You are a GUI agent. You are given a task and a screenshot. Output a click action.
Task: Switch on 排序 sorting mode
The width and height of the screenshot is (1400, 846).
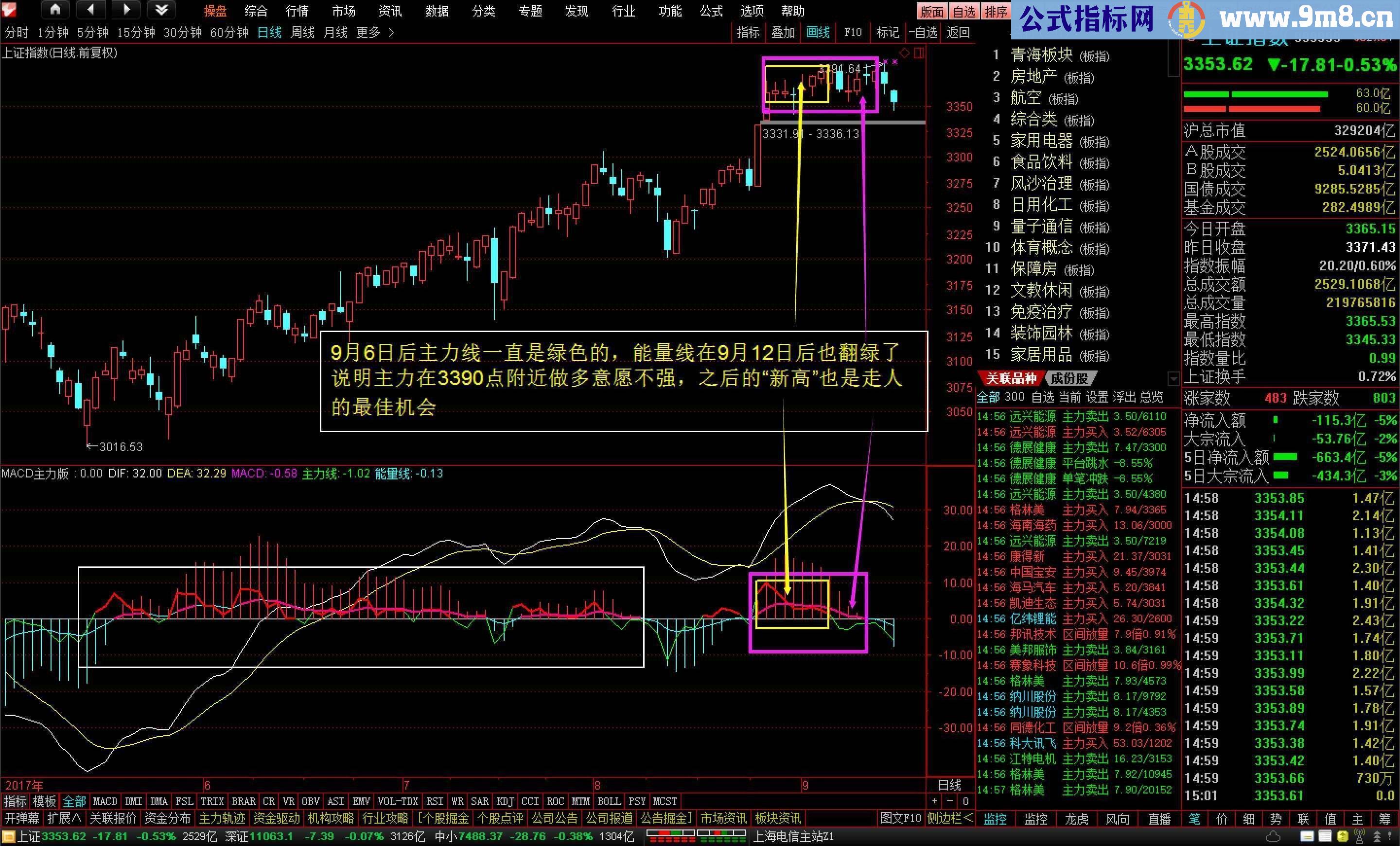coord(996,11)
